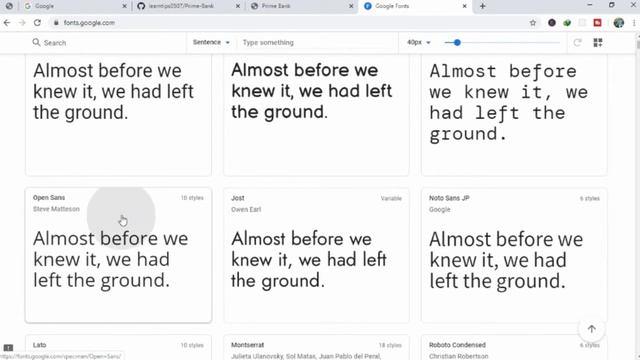Reset filters with the refresh icon

pyautogui.click(x=577, y=42)
